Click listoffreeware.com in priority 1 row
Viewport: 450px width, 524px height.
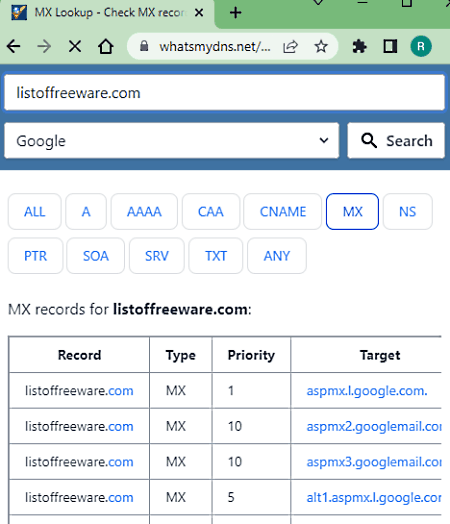pos(79,391)
